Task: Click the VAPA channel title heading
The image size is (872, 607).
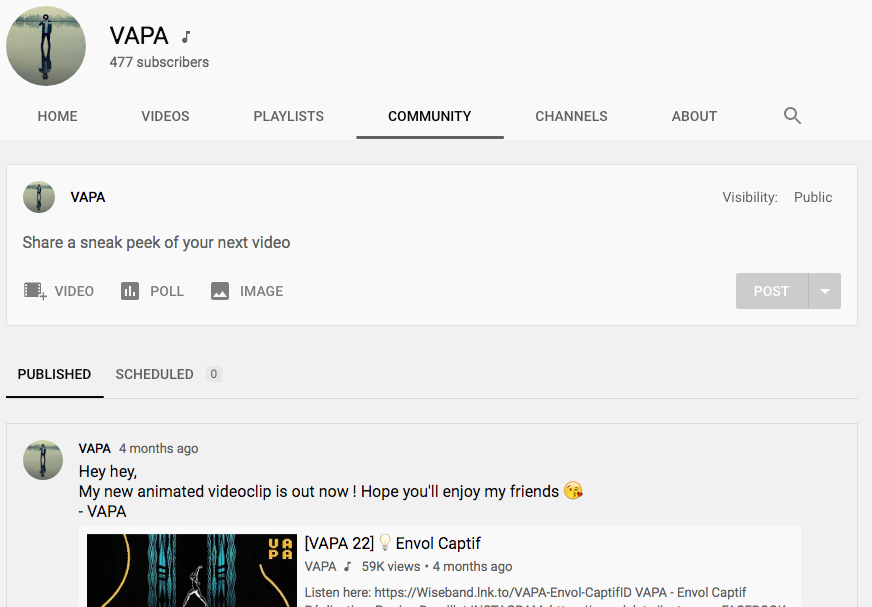Action: click(x=139, y=36)
